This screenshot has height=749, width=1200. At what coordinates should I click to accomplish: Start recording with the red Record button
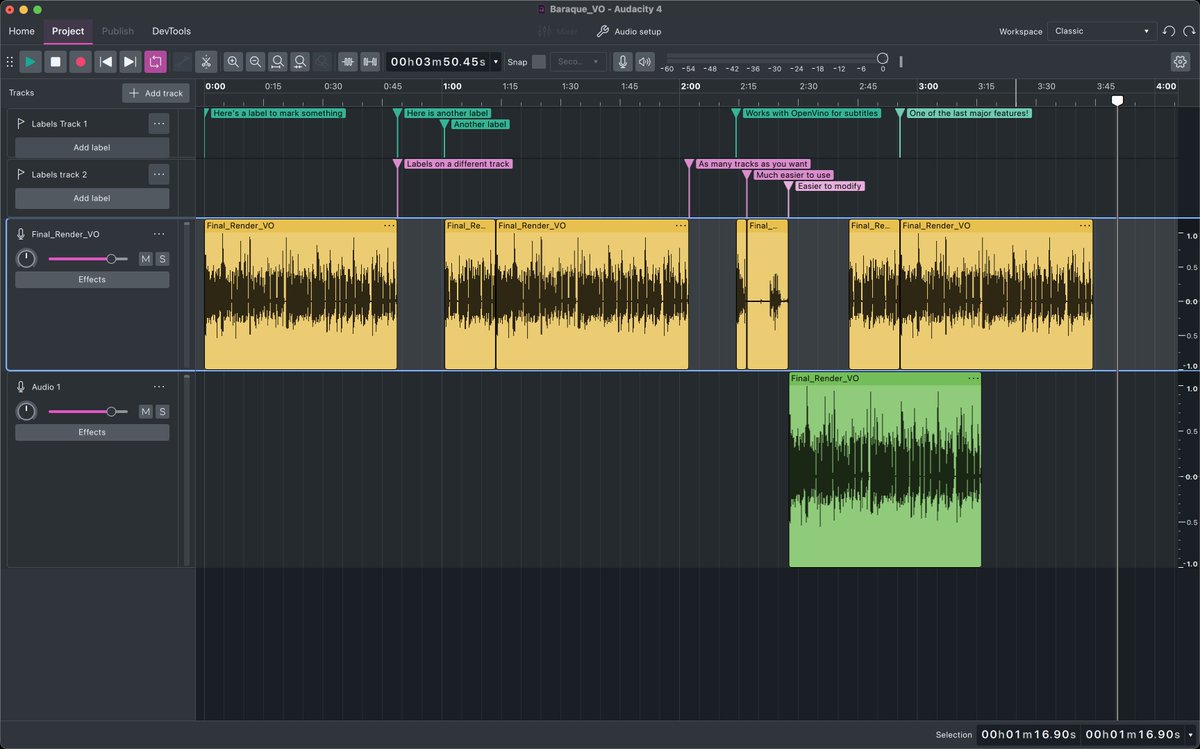81,62
